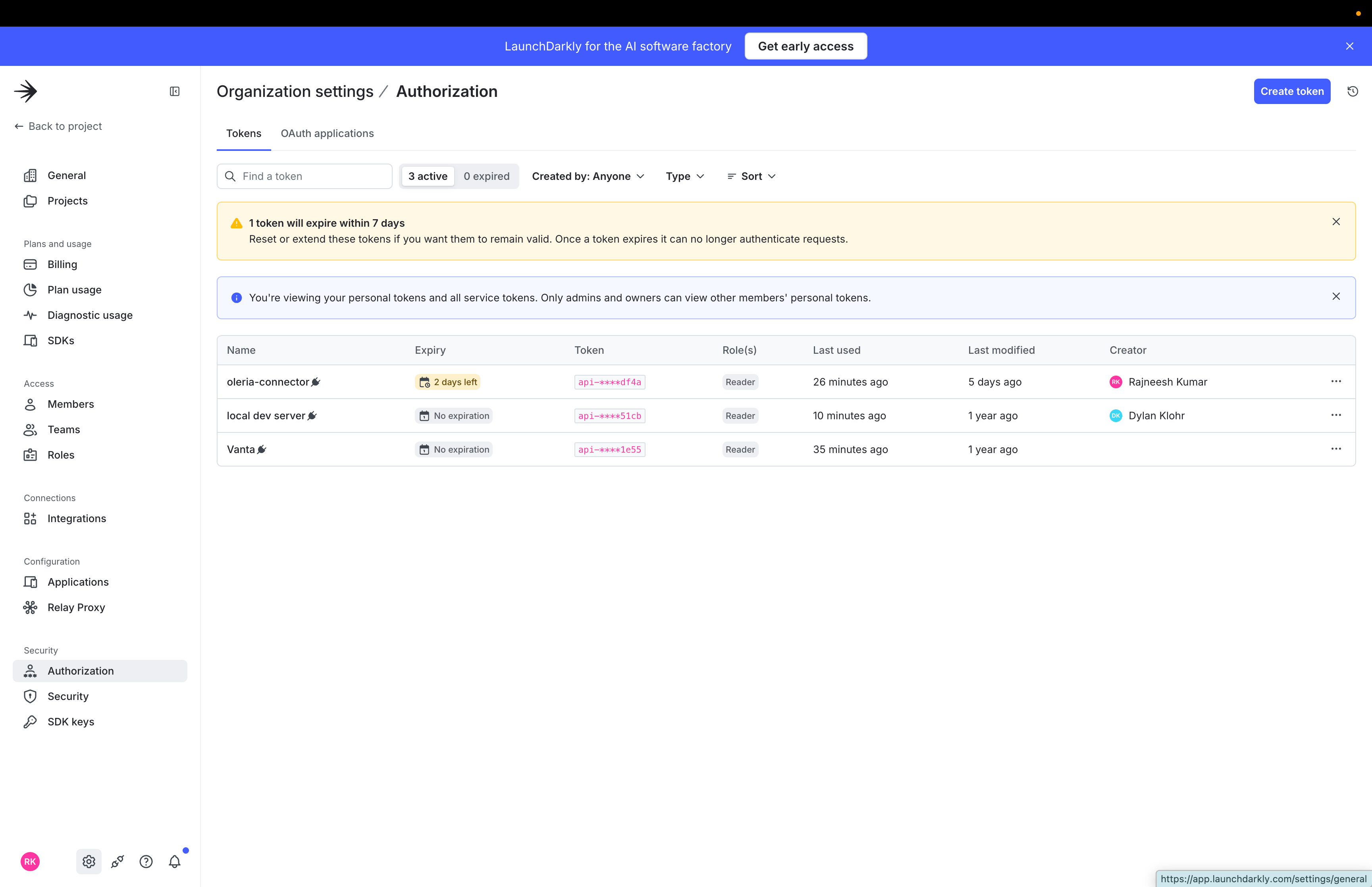Close the token expiry warning
This screenshot has width=1372, height=887.
pos(1336,222)
